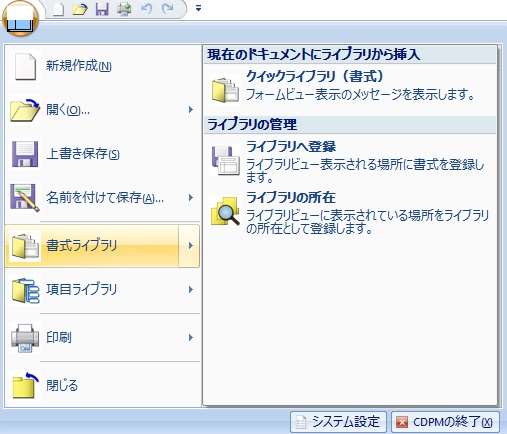
Task: Click the new document icon in quick access toolbar
Action: pos(58,9)
